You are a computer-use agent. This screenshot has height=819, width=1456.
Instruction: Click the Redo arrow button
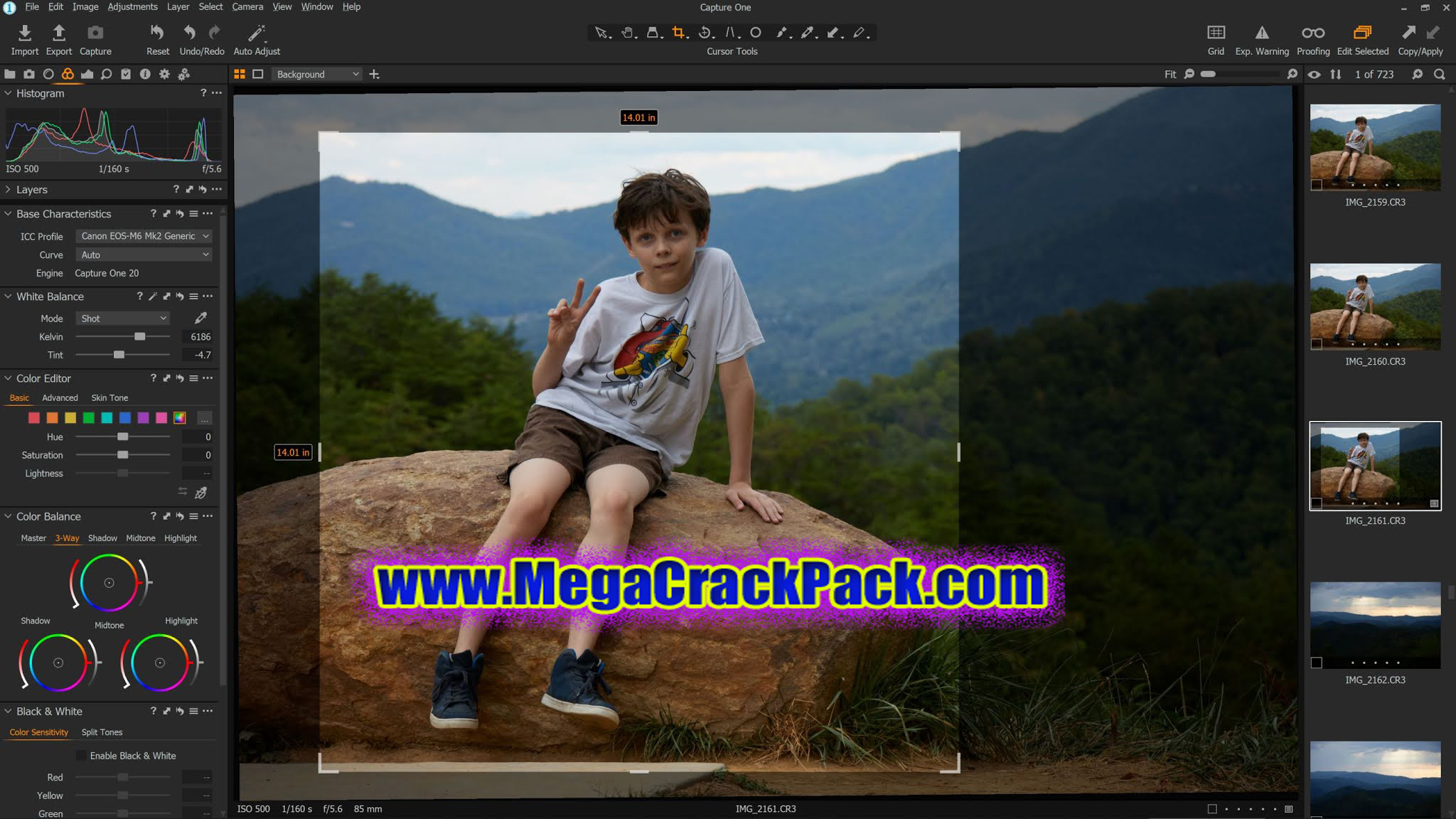(214, 33)
